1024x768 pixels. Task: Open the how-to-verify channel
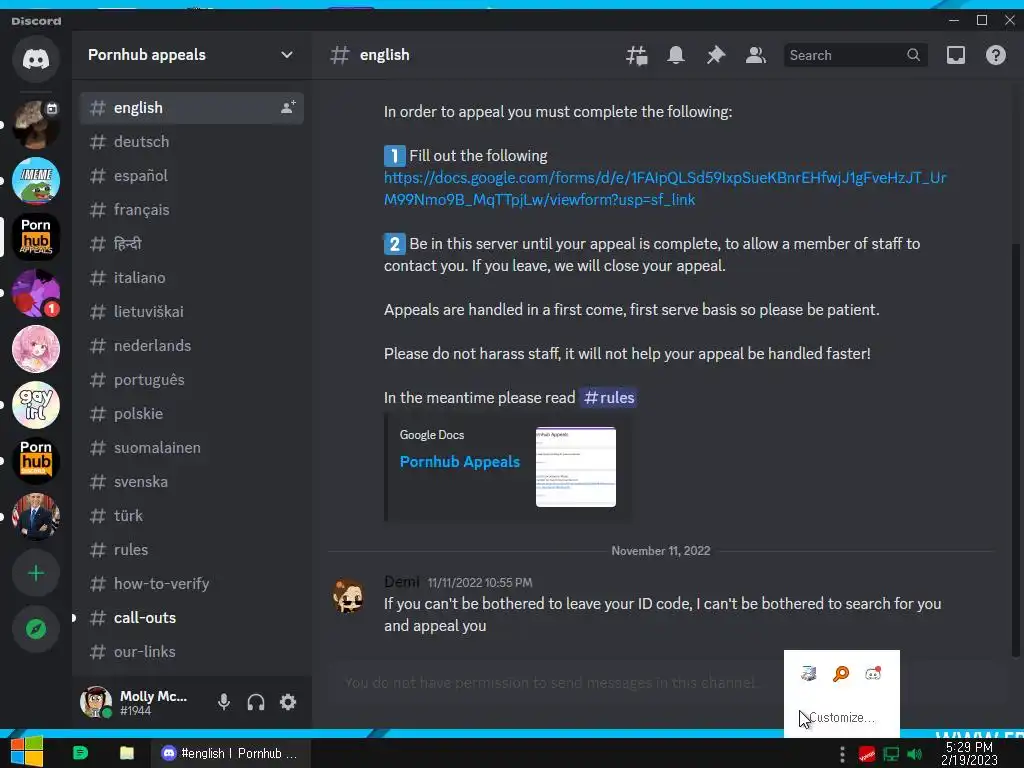[191, 583]
